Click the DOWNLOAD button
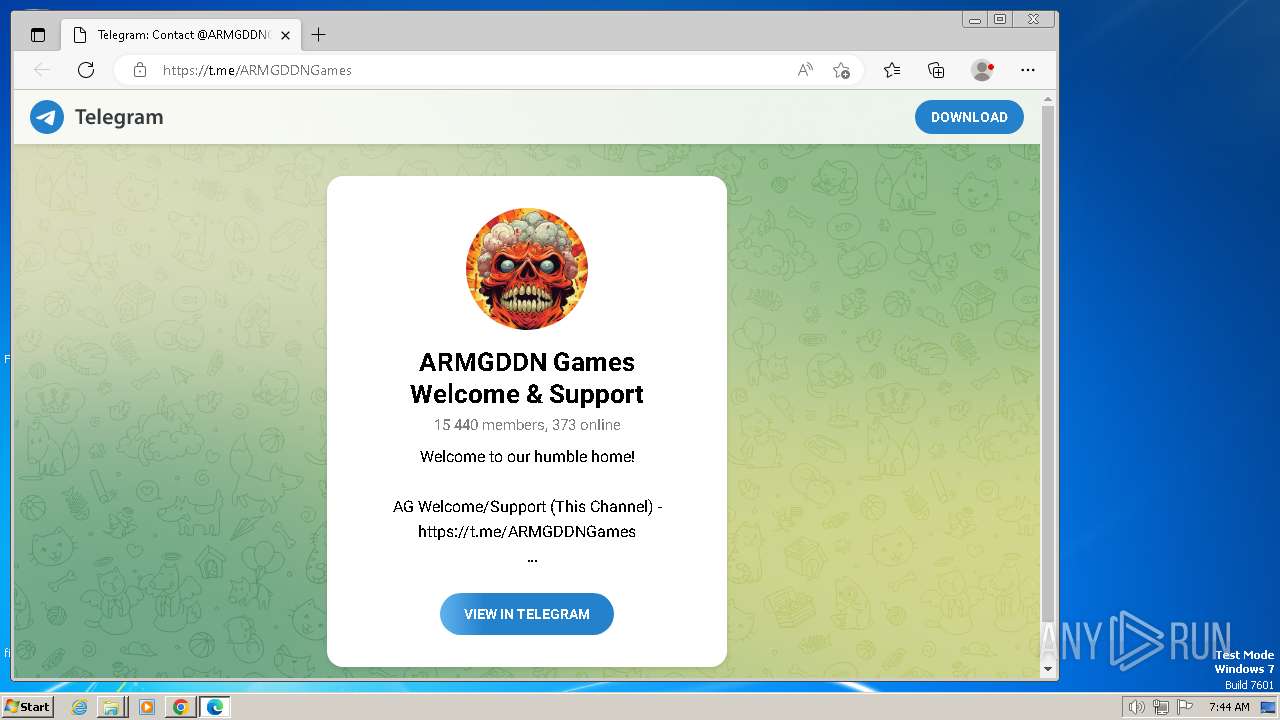Screen dimensions: 1280x720 (969, 117)
